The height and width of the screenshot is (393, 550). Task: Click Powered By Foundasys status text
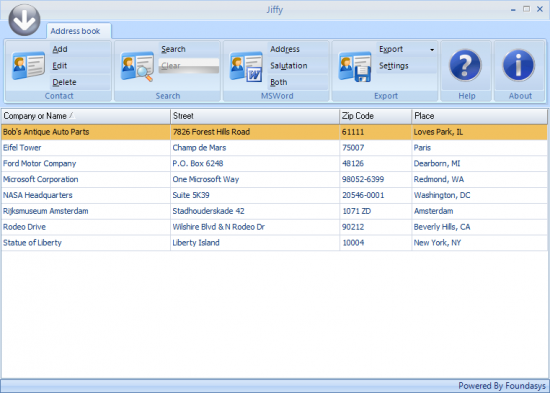click(502, 386)
